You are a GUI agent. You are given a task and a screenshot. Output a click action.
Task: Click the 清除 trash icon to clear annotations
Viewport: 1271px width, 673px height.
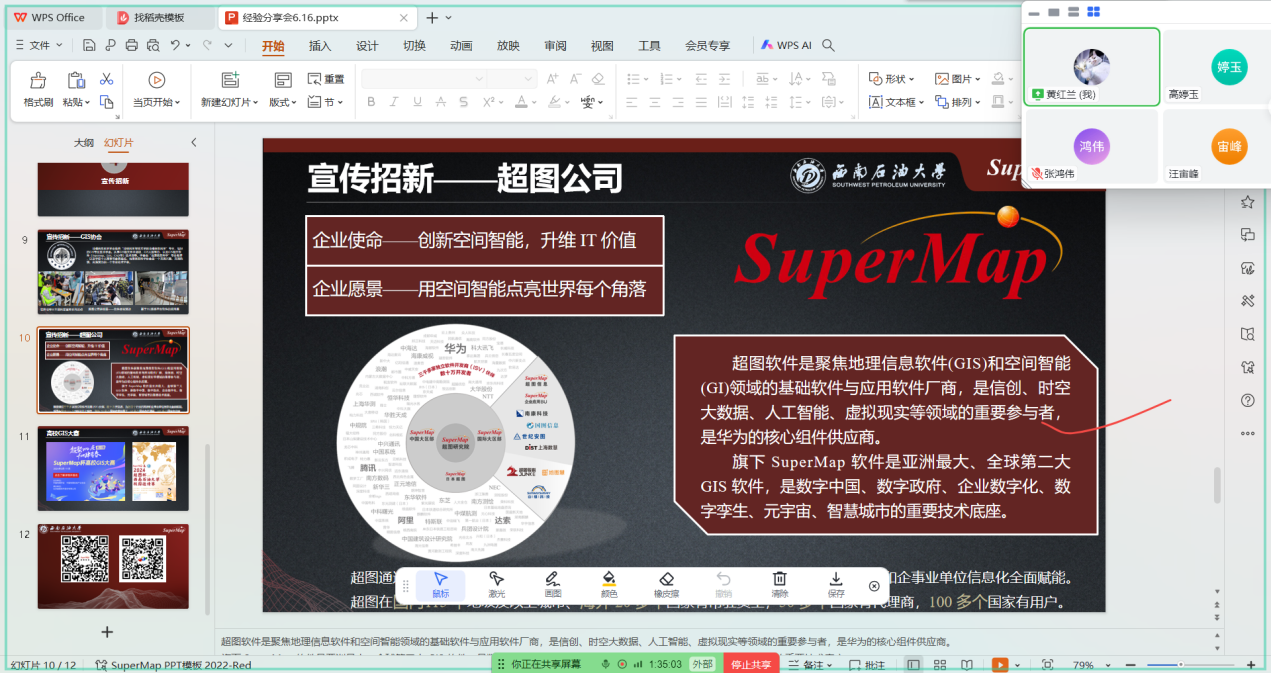point(780,584)
